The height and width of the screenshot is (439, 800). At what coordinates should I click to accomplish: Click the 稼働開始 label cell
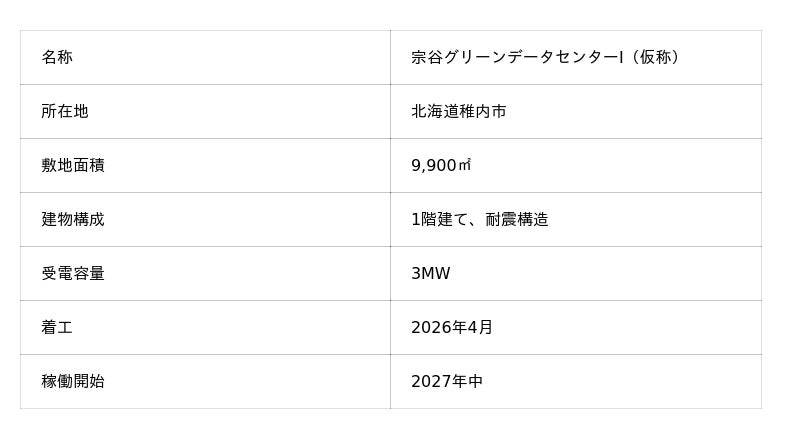coord(73,381)
